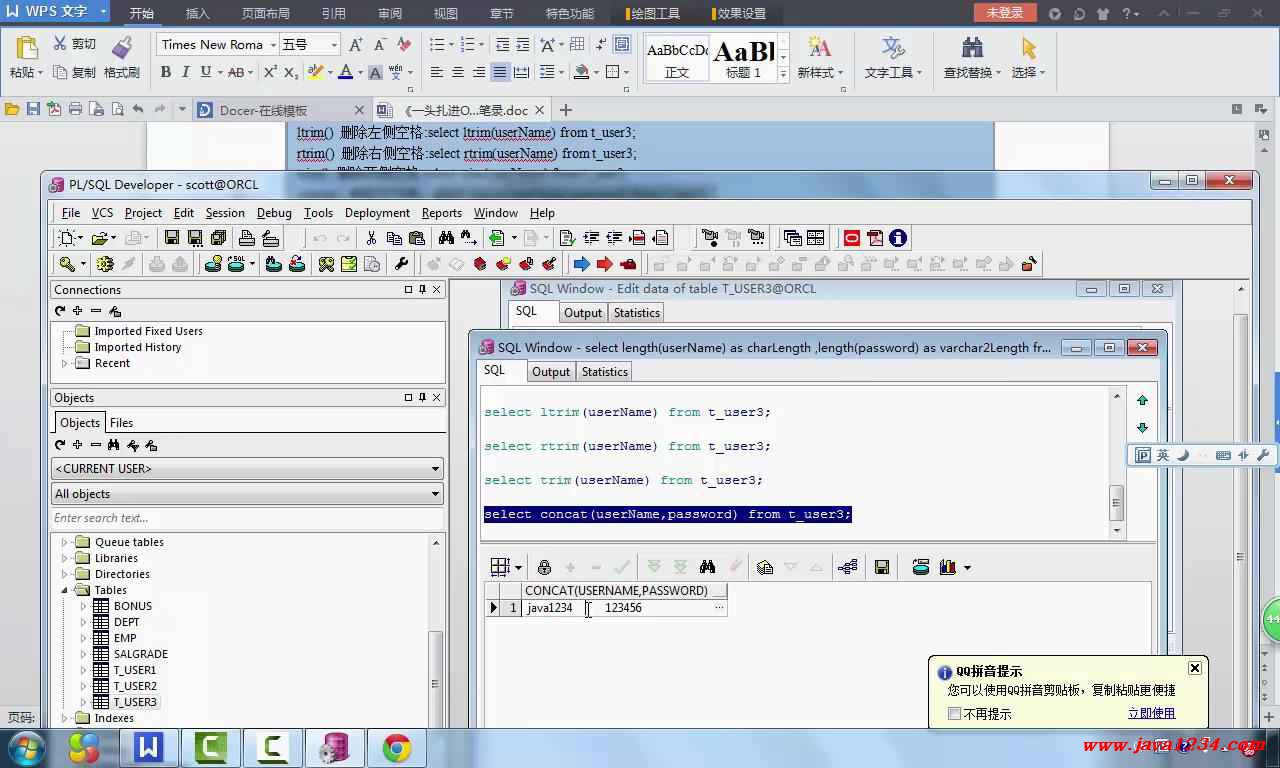
Task: Click the 未登录 login button in WPS
Action: point(1005,13)
